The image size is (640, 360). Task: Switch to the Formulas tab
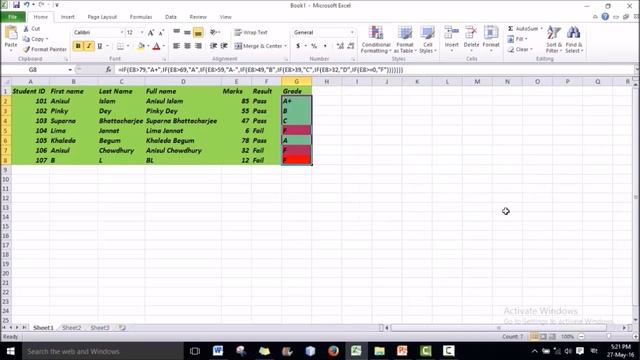pyautogui.click(x=141, y=17)
